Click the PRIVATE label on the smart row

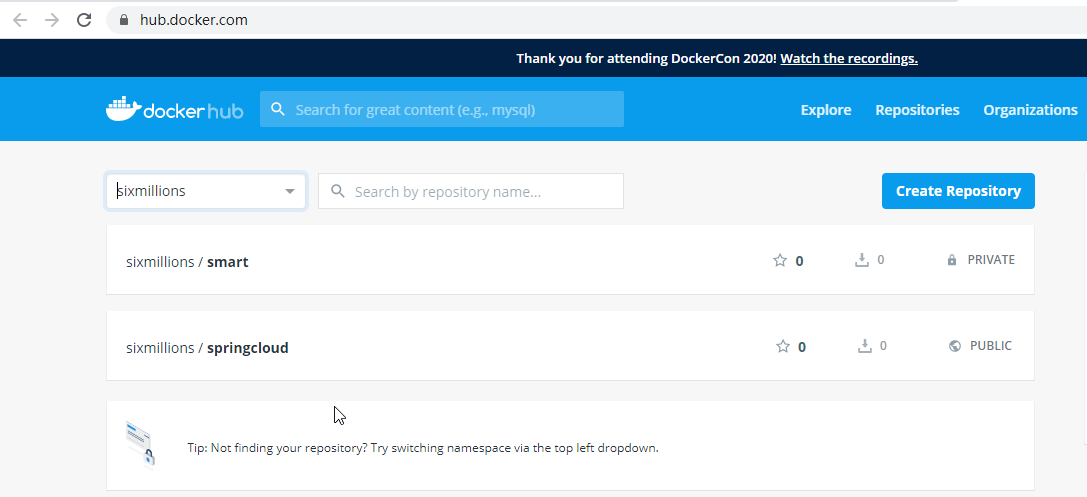pos(991,260)
